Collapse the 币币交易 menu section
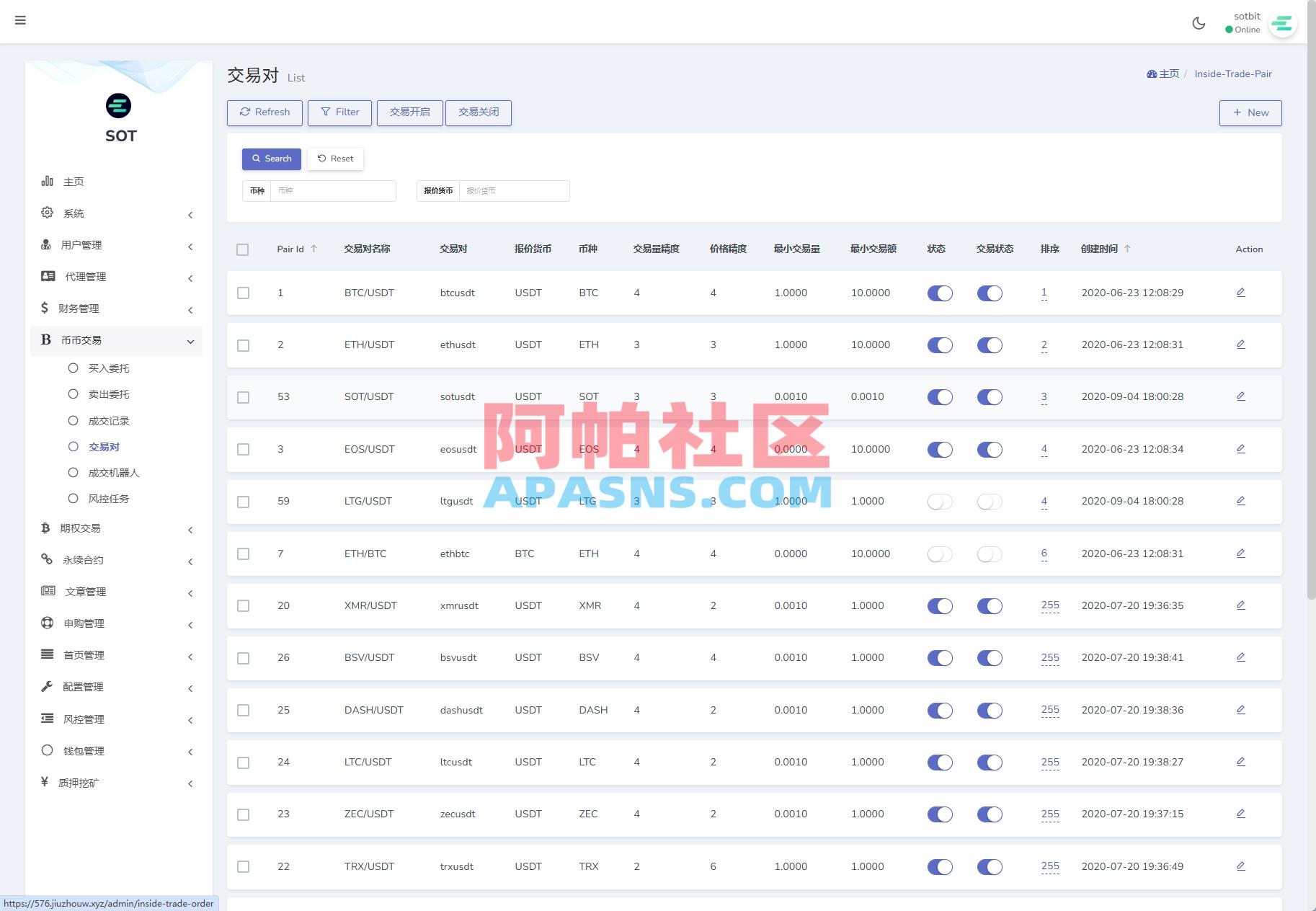This screenshot has height=911, width=1316. click(x=115, y=340)
